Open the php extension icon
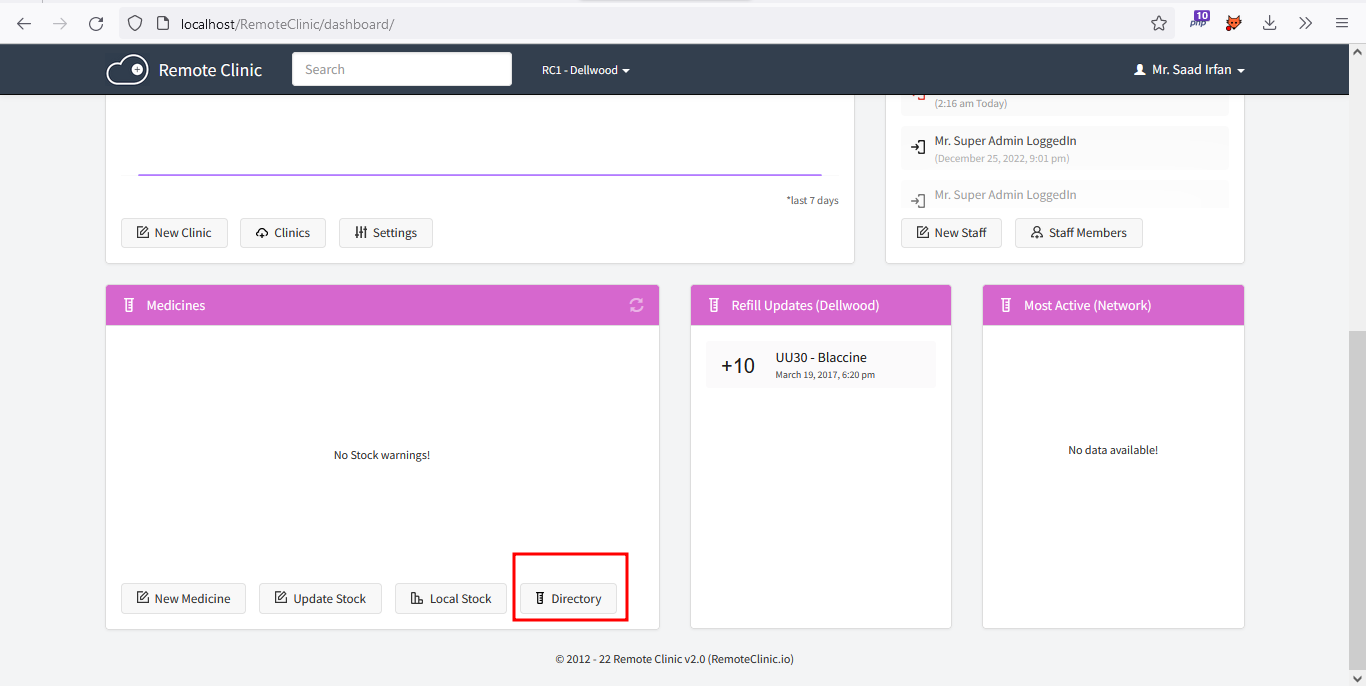The width and height of the screenshot is (1366, 686). tap(1199, 20)
